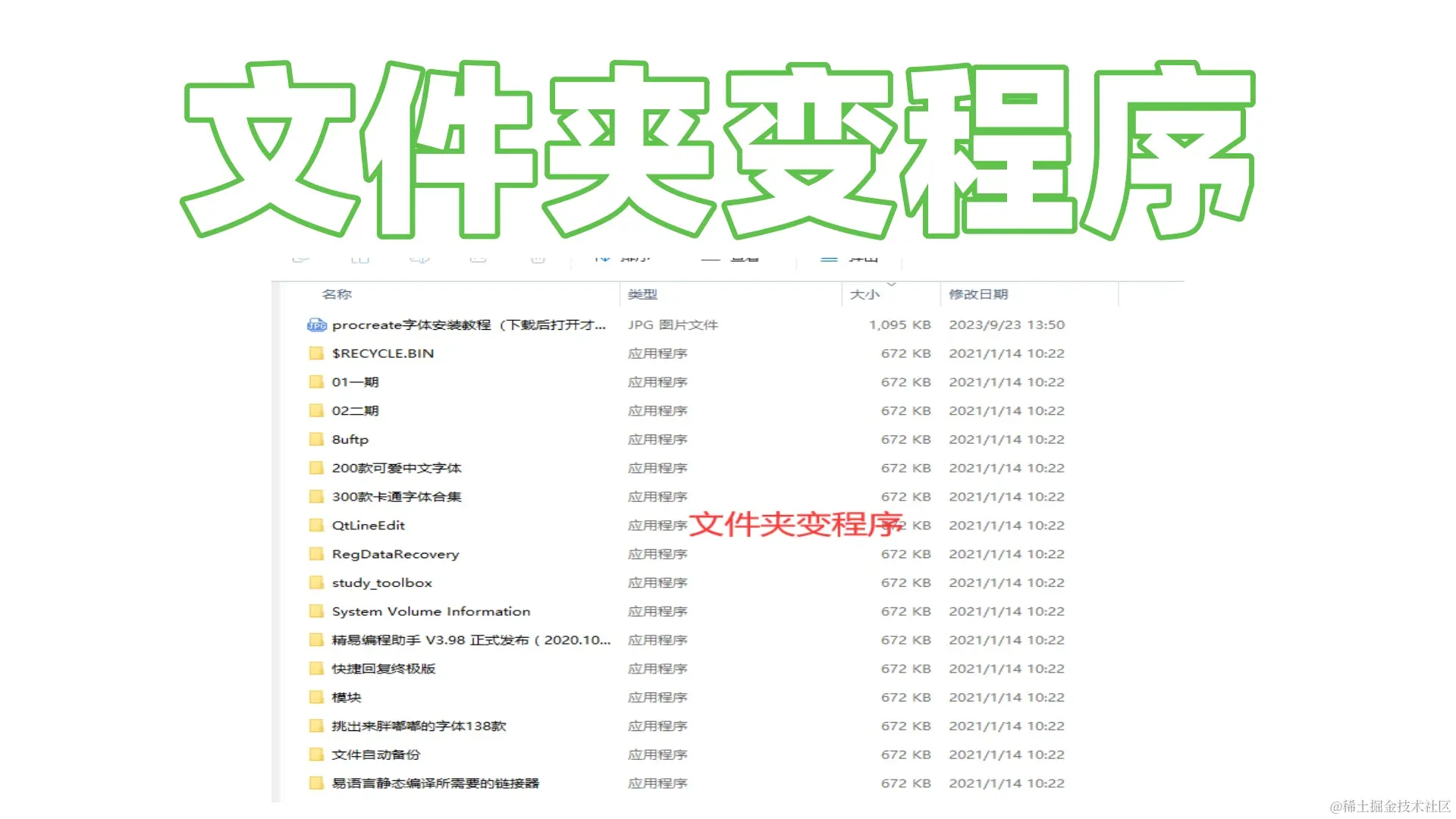Open the RegDataRecovery folder icon
This screenshot has width=1456, height=819.
coord(317,554)
